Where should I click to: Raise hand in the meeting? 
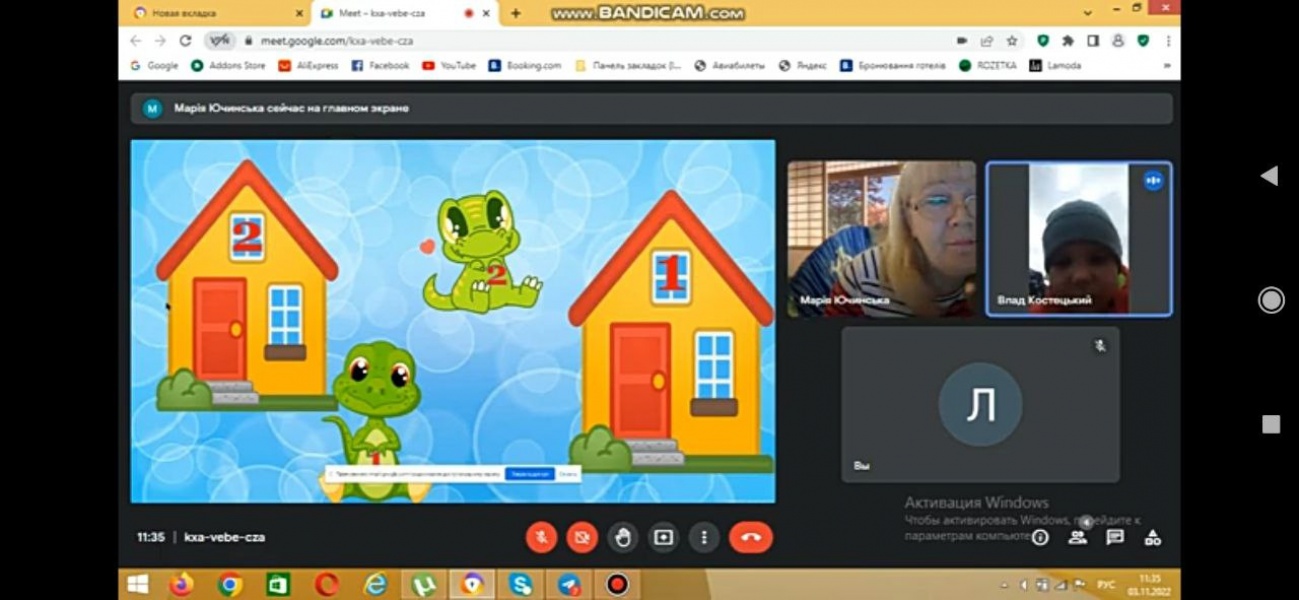pyautogui.click(x=622, y=537)
